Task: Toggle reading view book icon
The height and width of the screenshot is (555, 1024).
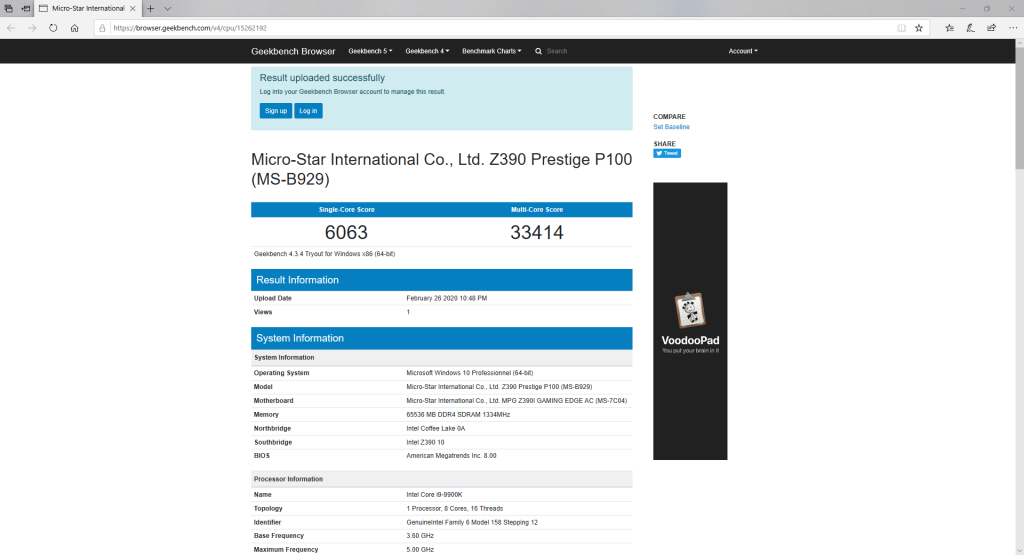Action: pyautogui.click(x=901, y=28)
